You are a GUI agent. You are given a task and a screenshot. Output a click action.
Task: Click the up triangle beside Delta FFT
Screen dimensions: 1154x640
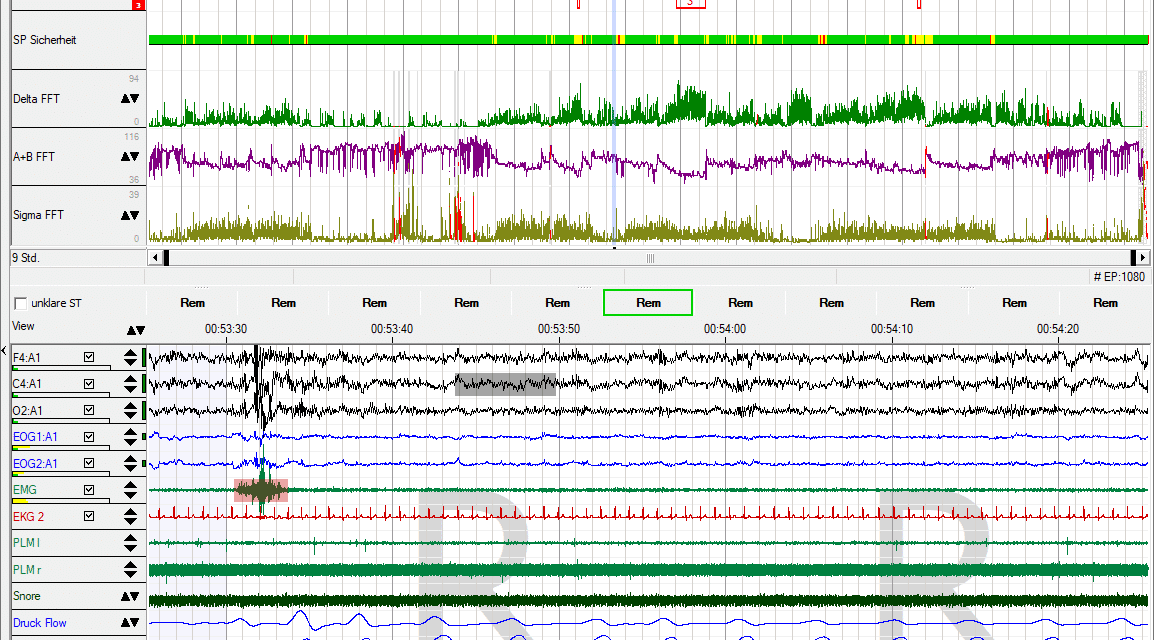125,99
